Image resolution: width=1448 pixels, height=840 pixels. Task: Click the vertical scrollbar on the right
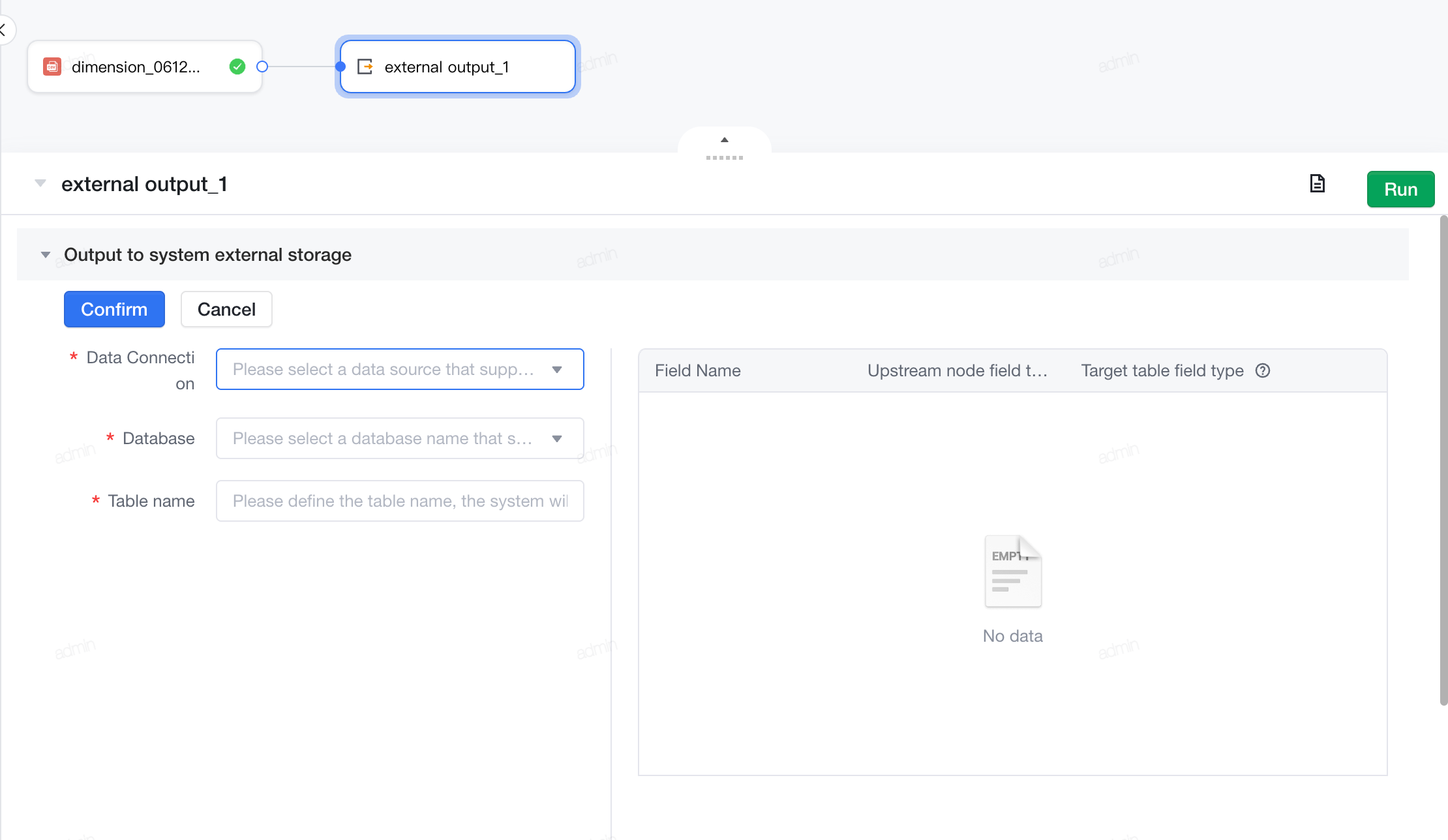pyautogui.click(x=1443, y=460)
